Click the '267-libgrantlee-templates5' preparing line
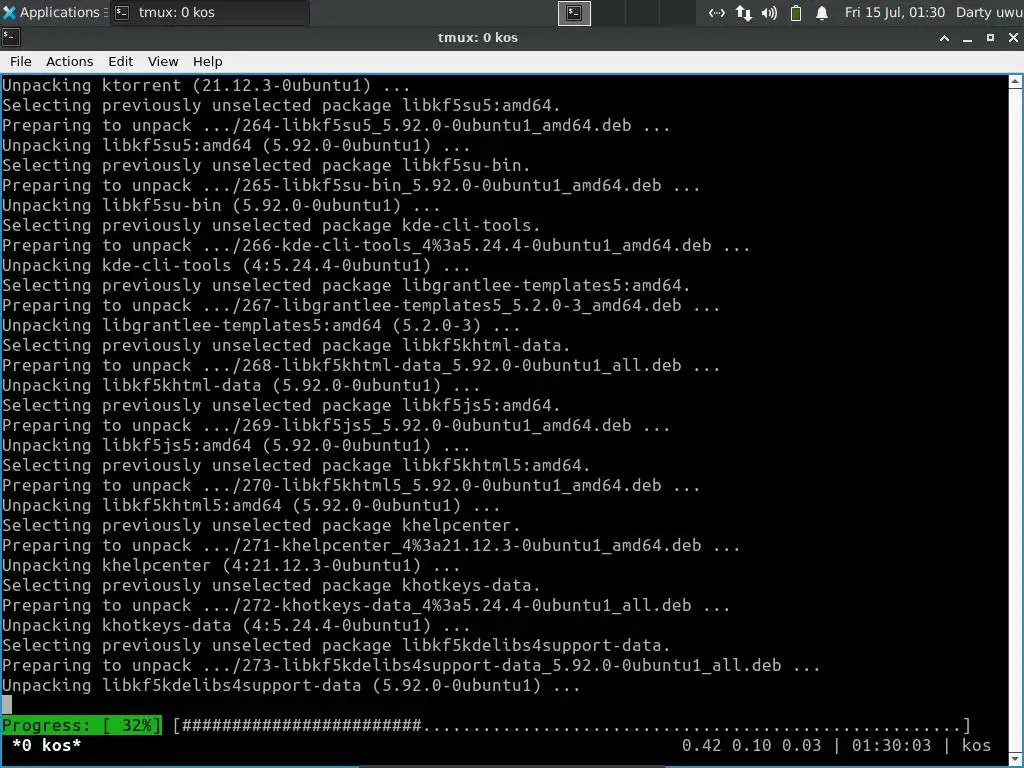Image resolution: width=1024 pixels, height=768 pixels. pyautogui.click(x=360, y=306)
